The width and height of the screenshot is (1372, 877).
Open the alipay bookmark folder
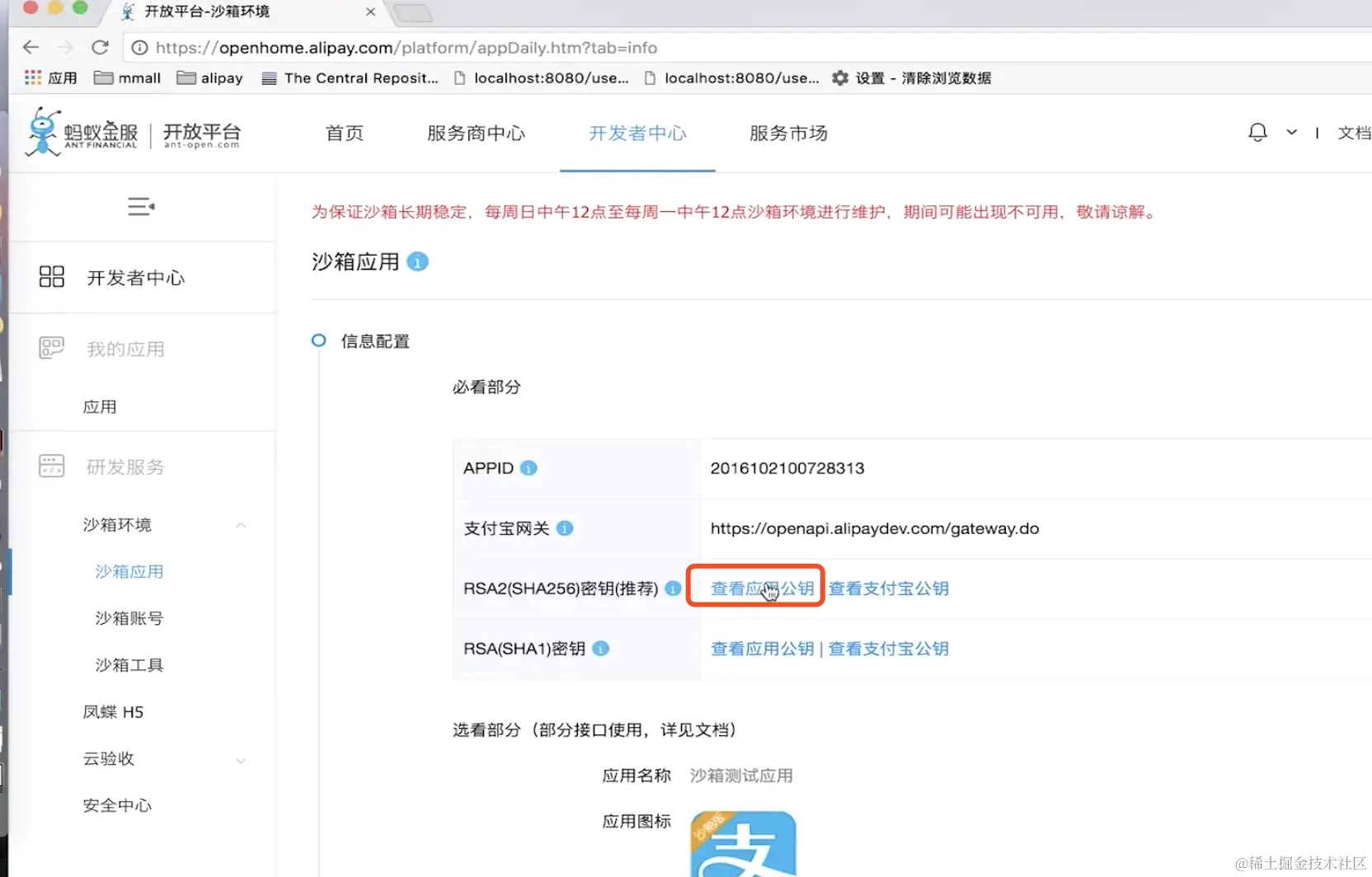pos(210,77)
